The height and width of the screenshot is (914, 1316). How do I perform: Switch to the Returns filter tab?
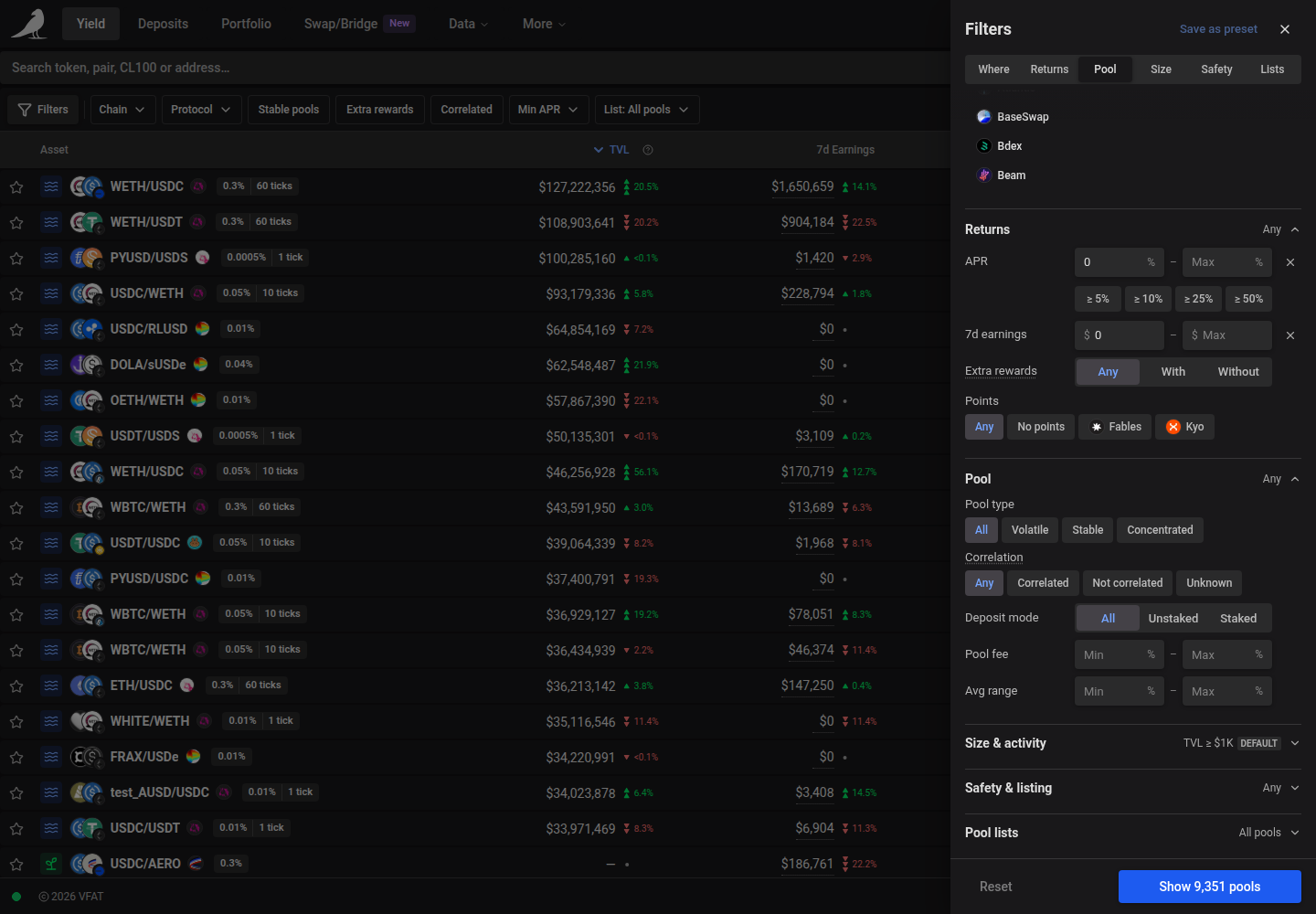pyautogui.click(x=1049, y=69)
